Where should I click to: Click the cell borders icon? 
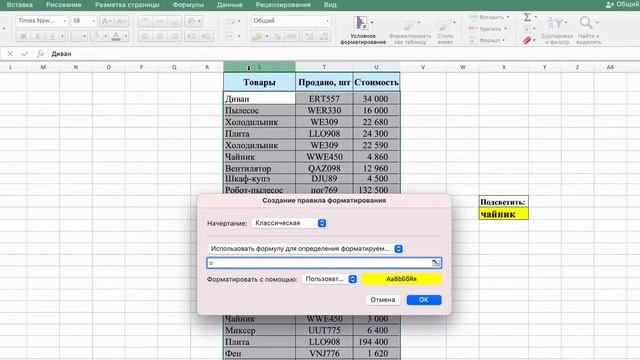pyautogui.click(x=74, y=36)
